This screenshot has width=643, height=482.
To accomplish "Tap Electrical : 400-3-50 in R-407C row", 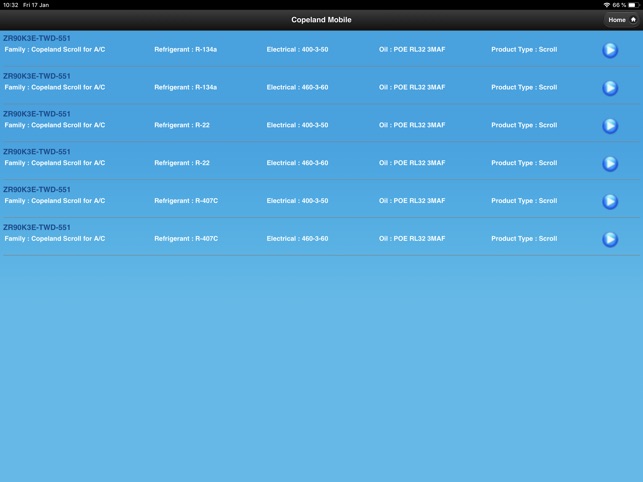I will point(297,201).
